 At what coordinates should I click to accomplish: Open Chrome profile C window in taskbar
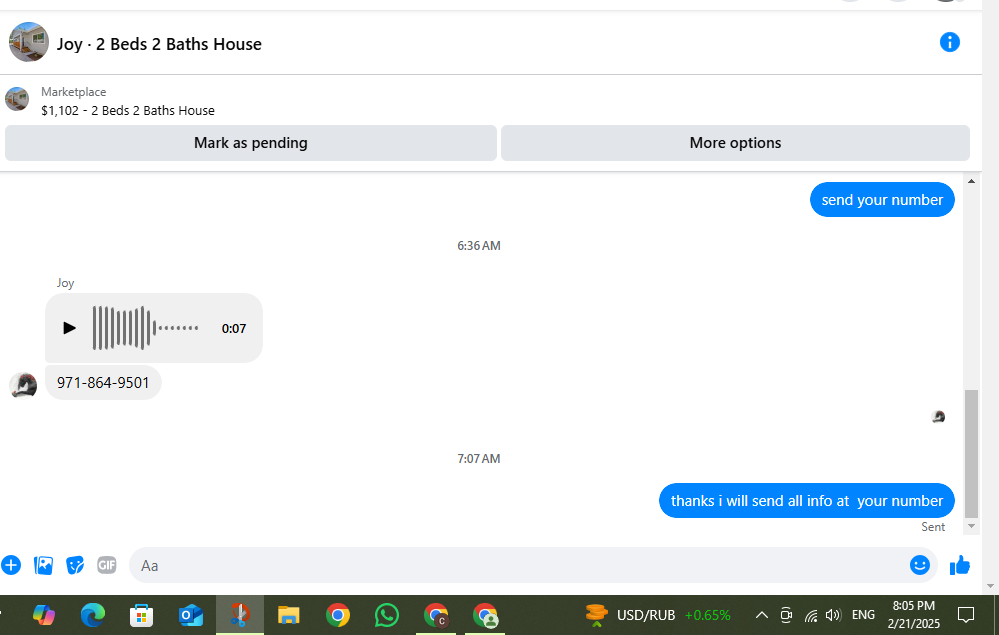[x=436, y=615]
